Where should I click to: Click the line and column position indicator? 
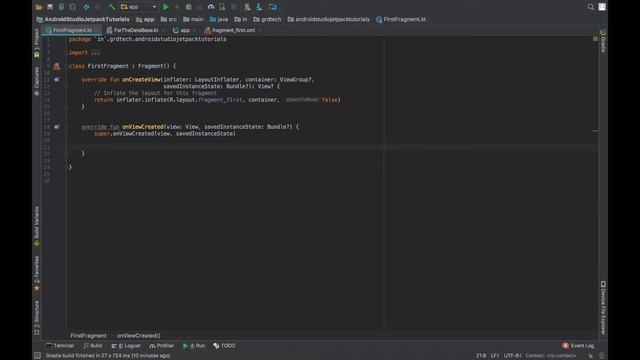point(480,356)
